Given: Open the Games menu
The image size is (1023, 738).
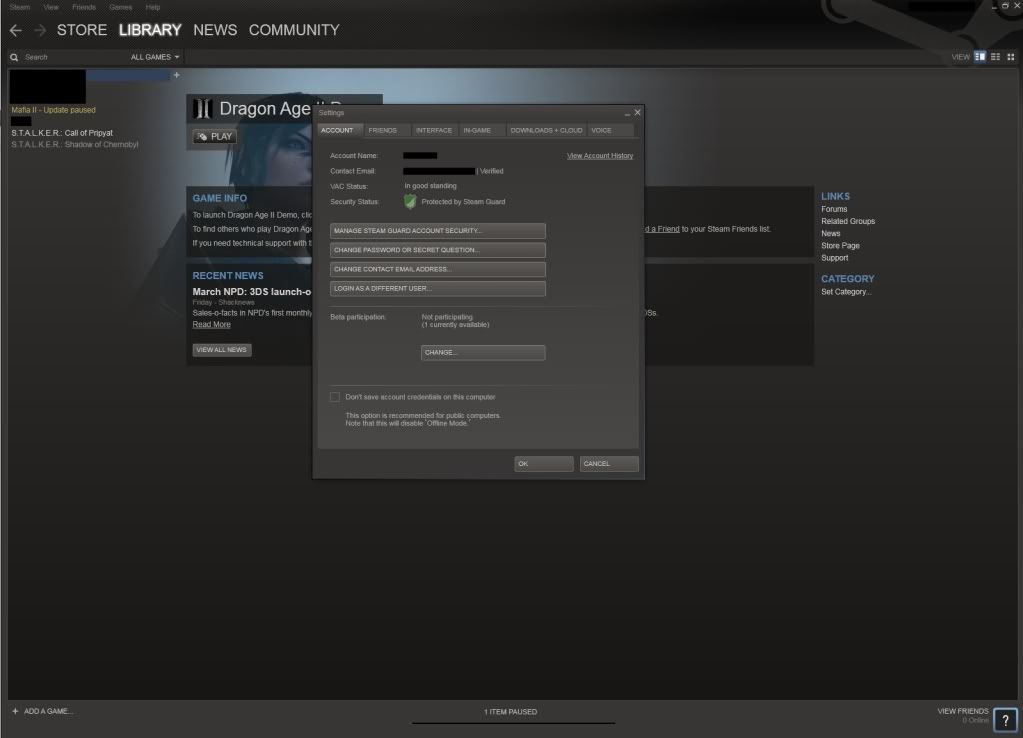Looking at the screenshot, I should click(121, 7).
